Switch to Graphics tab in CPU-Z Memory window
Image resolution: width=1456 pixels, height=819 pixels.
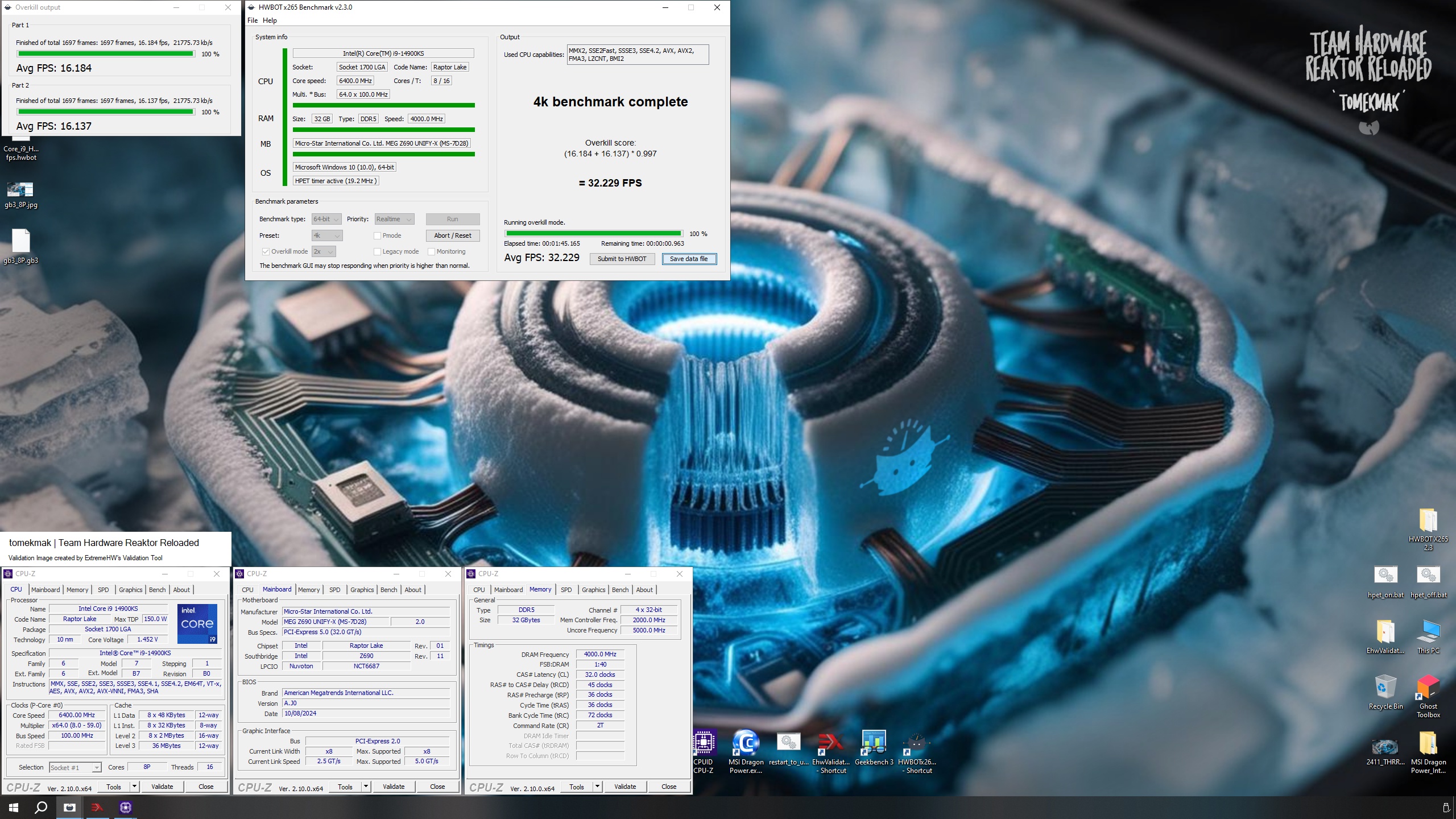point(593,590)
